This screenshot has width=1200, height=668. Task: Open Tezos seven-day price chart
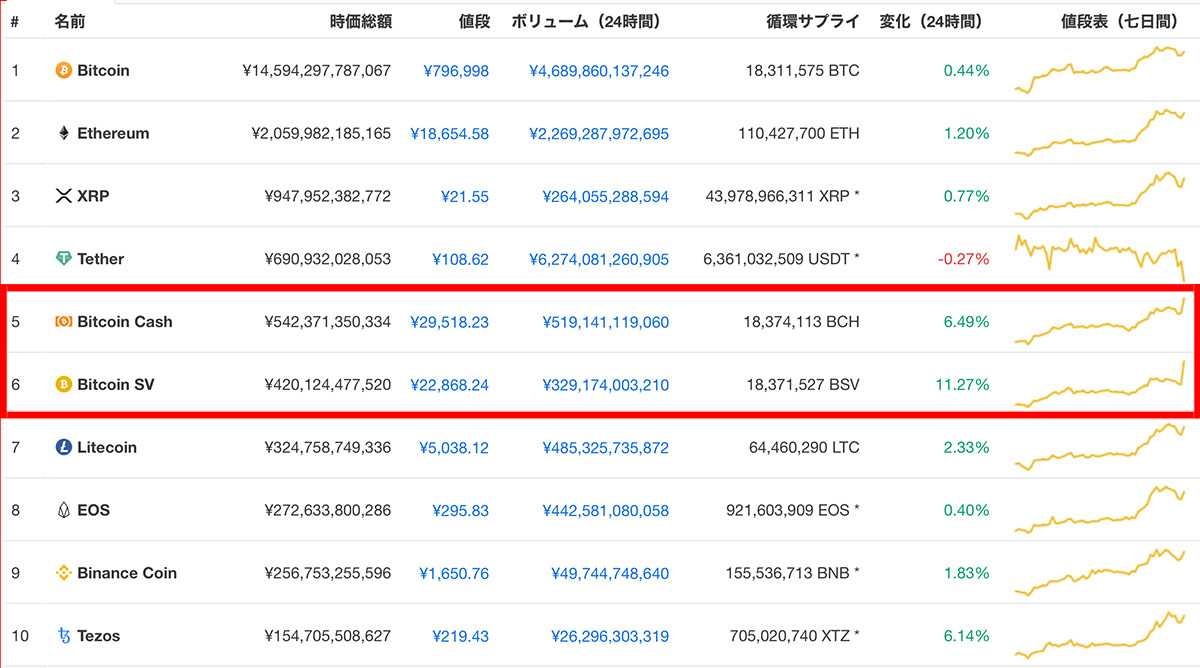[1100, 635]
